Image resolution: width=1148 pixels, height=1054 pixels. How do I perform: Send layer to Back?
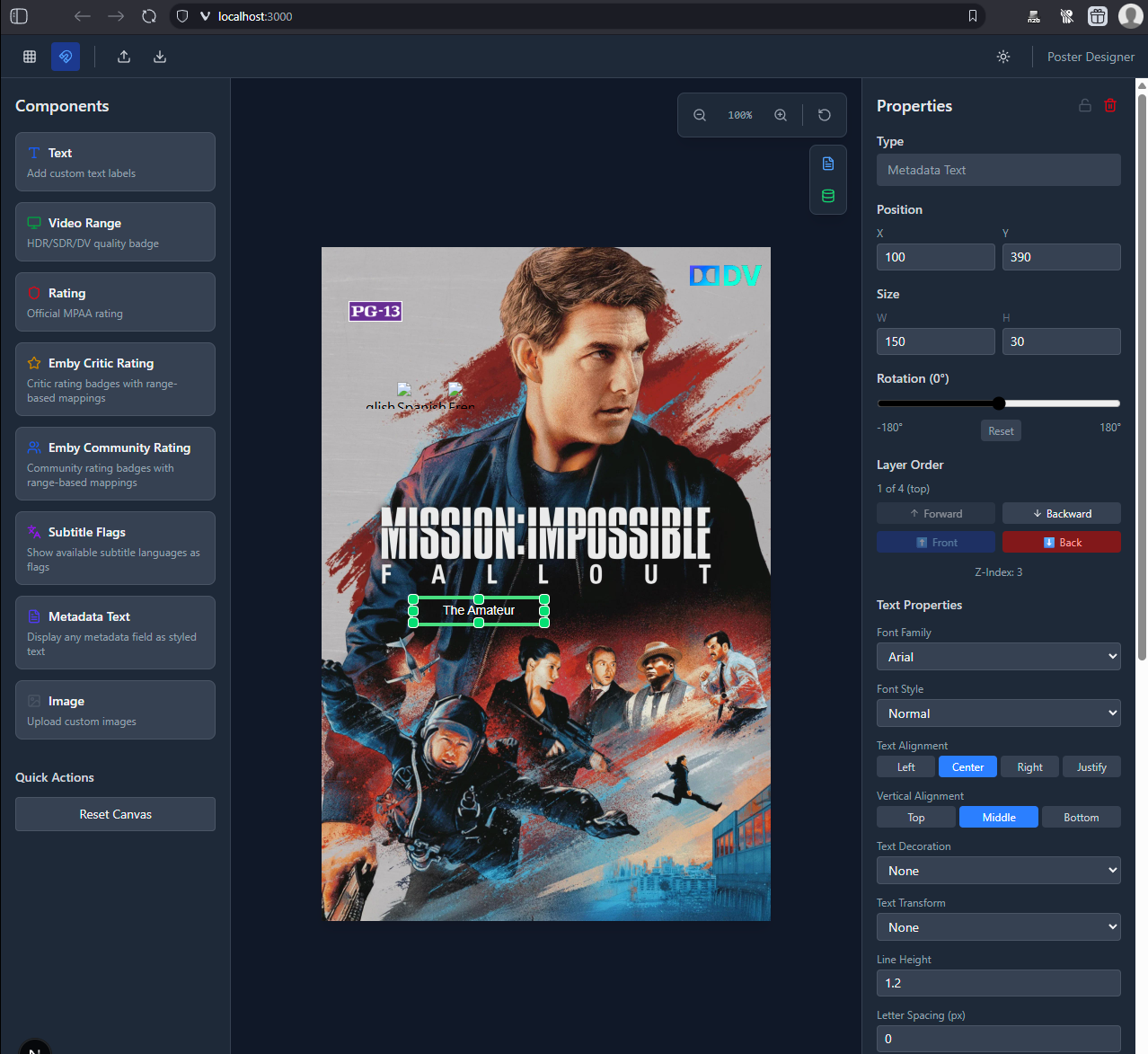(1061, 542)
